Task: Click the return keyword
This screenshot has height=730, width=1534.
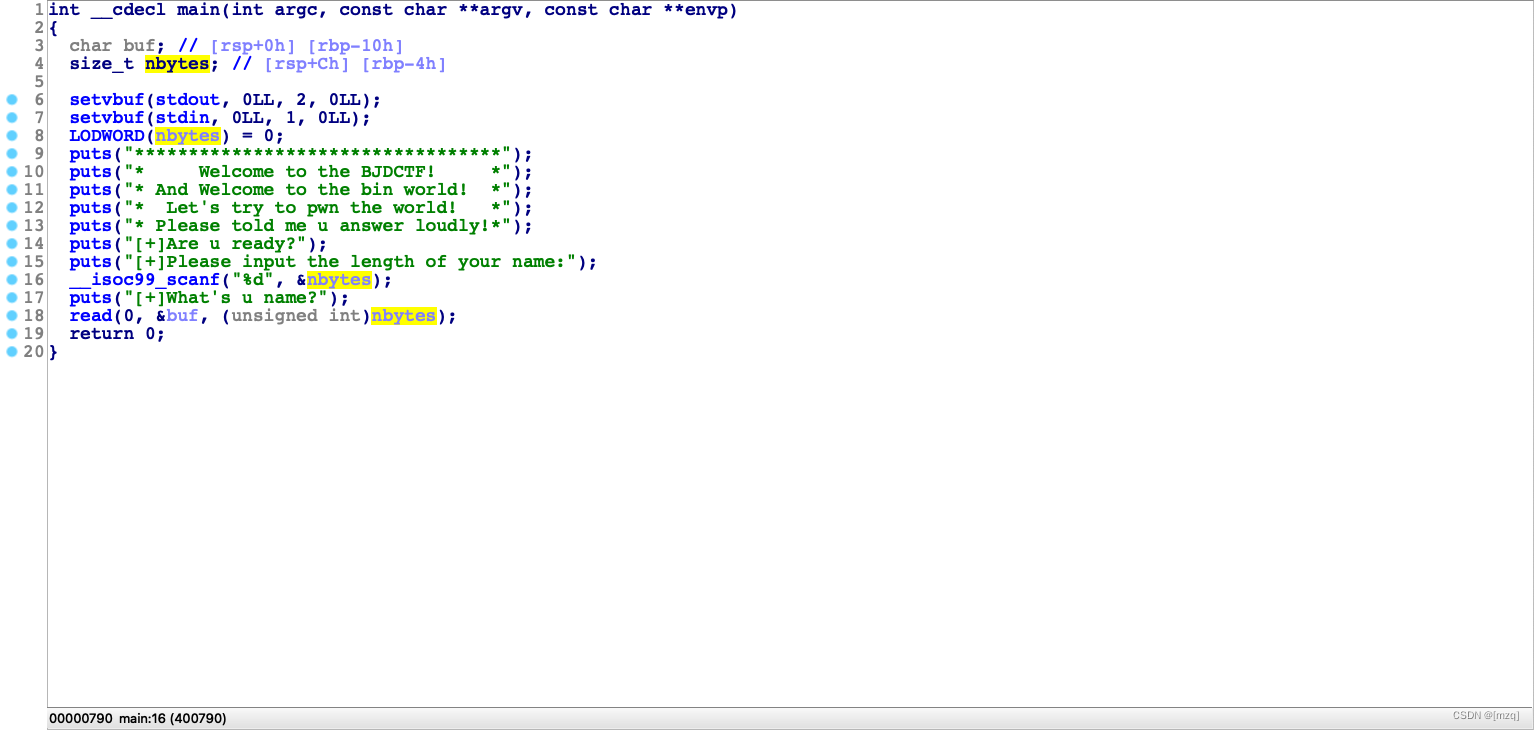Action: point(102,334)
